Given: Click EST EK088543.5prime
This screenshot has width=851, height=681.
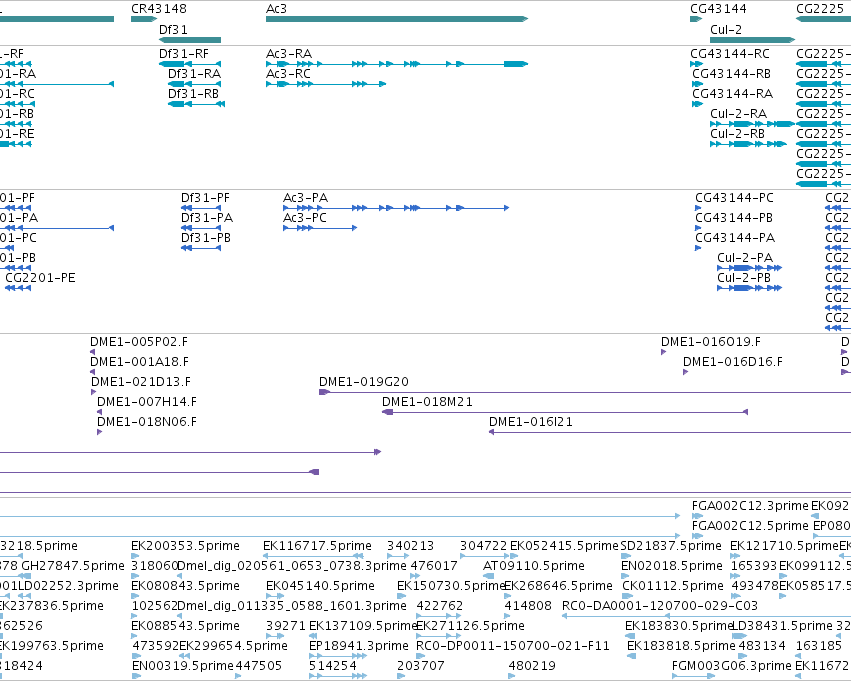Looking at the screenshot, I should 185,627.
